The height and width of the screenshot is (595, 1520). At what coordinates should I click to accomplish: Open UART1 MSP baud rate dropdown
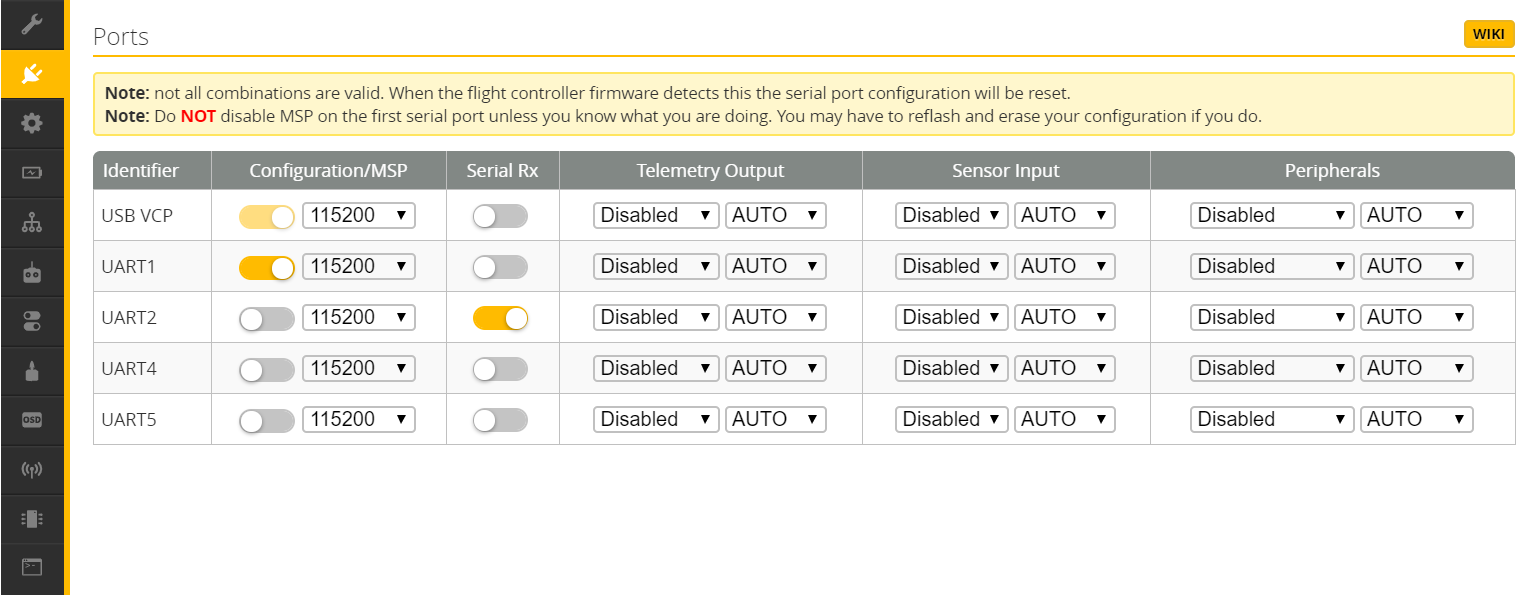[358, 267]
